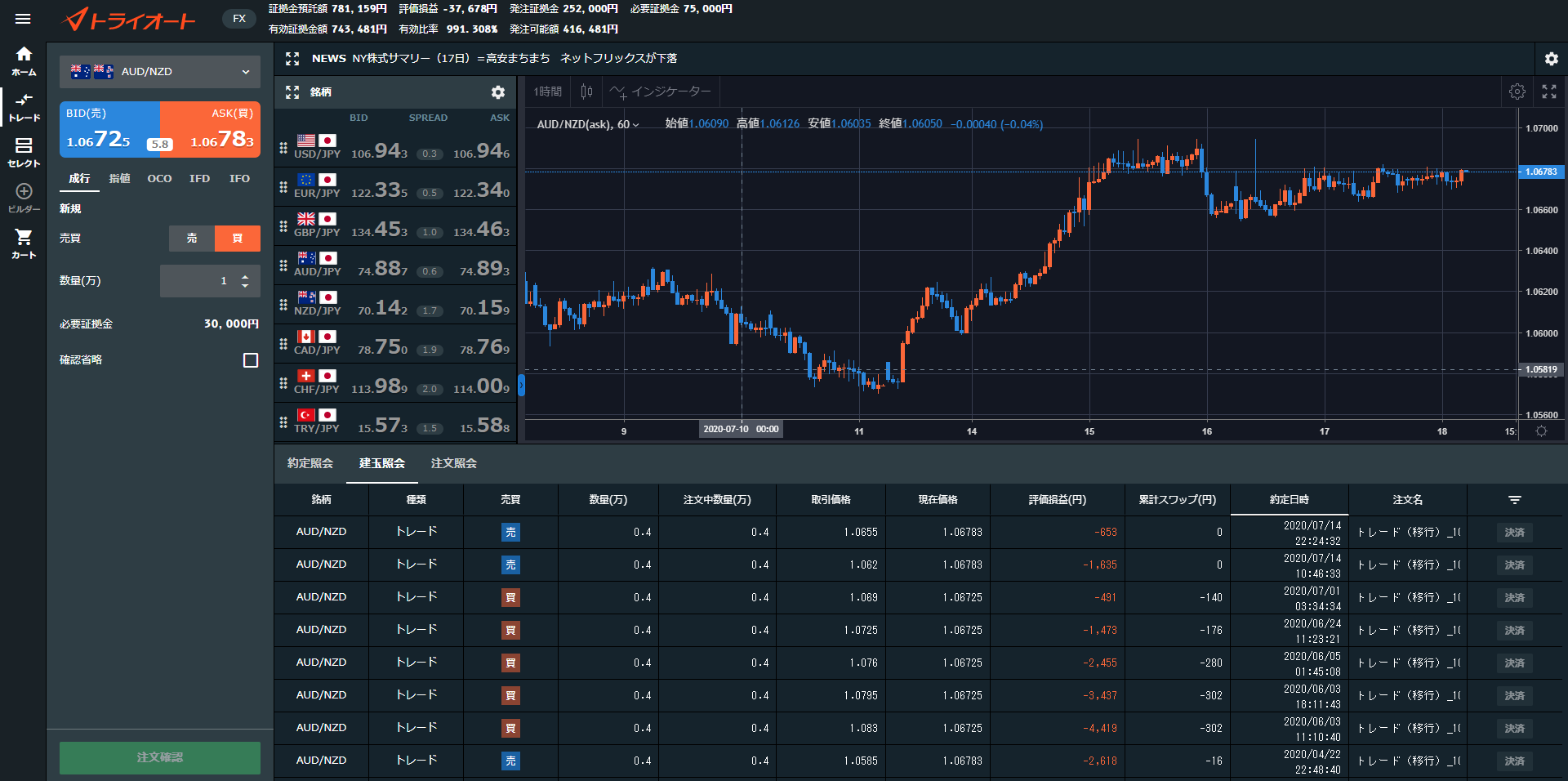This screenshot has height=781, width=1568.
Task: Click 決済 for the first AUD/NZD position
Action: (1514, 533)
